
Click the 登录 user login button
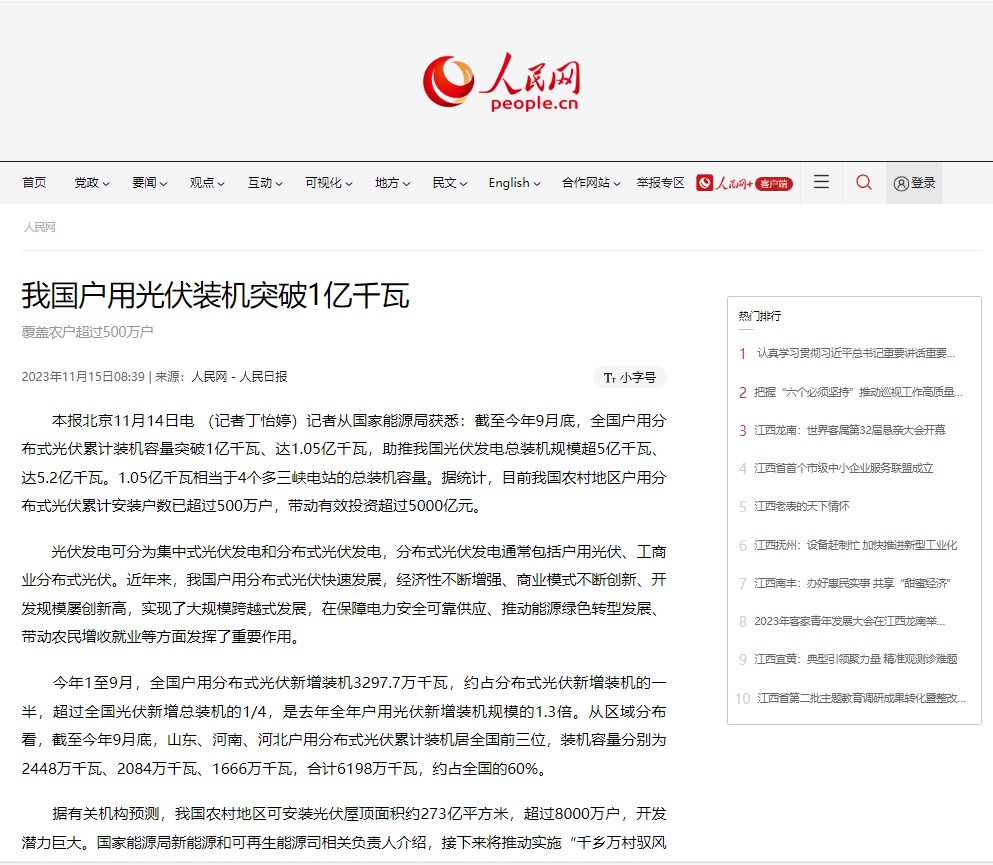pyautogui.click(x=914, y=183)
